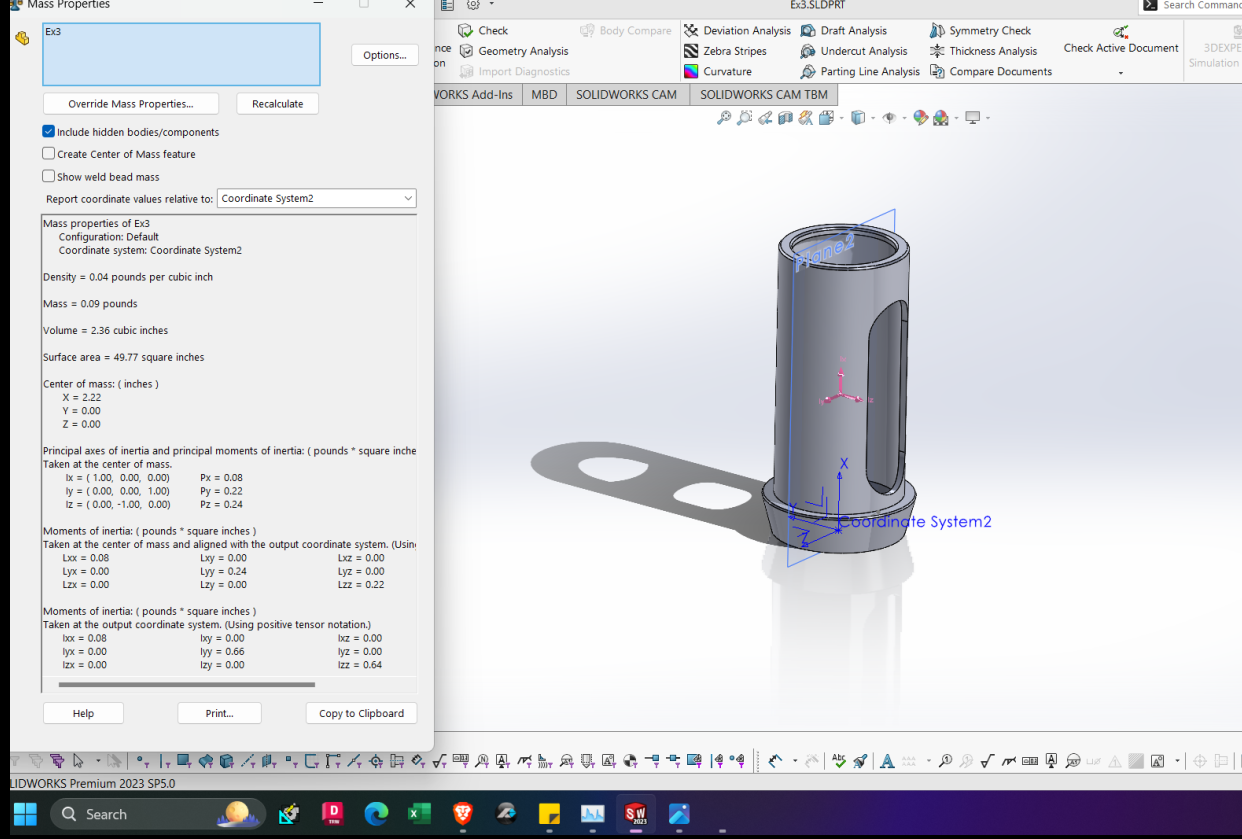Switch to the MBD tab
The height and width of the screenshot is (839, 1242).
[x=544, y=95]
